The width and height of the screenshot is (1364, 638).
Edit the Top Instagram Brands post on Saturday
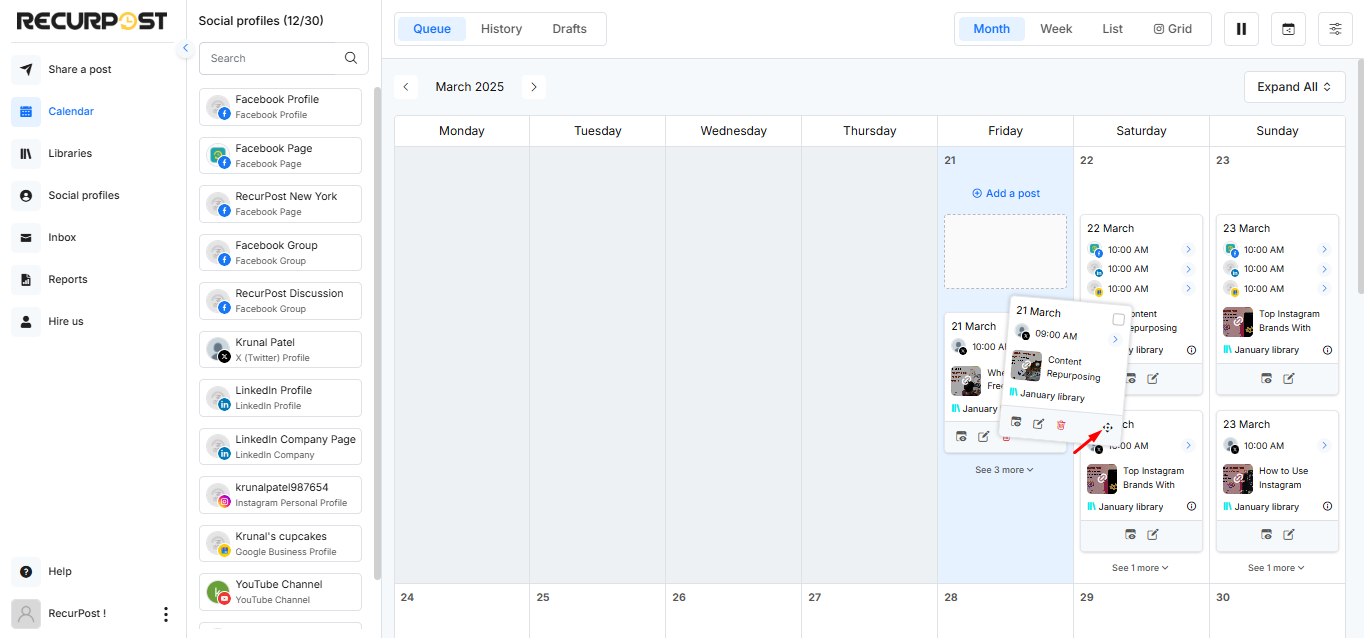(x=1153, y=535)
